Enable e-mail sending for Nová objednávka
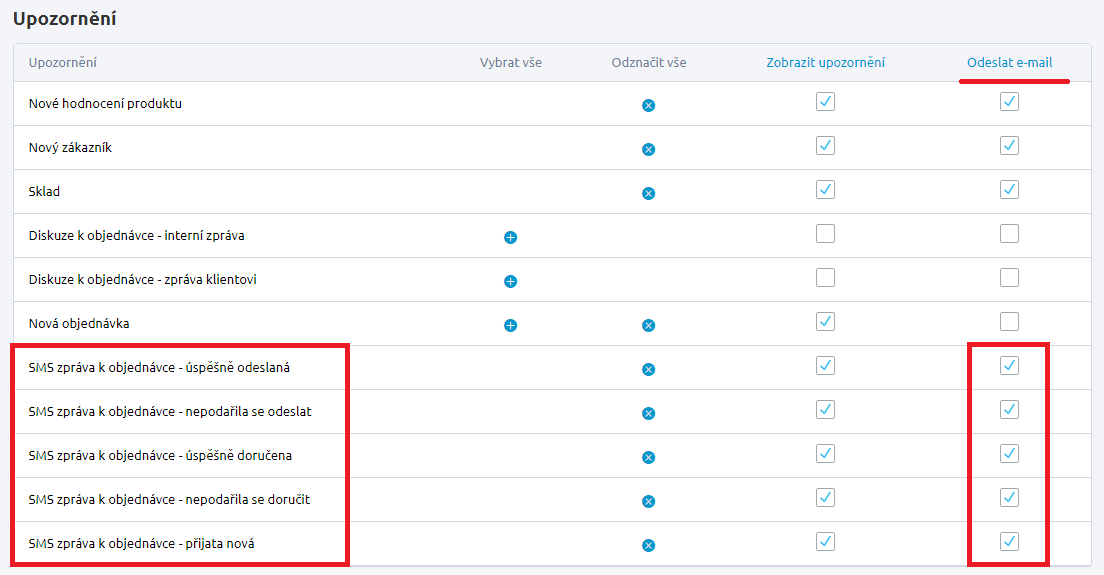Image resolution: width=1104 pixels, height=575 pixels. pyautogui.click(x=1009, y=321)
